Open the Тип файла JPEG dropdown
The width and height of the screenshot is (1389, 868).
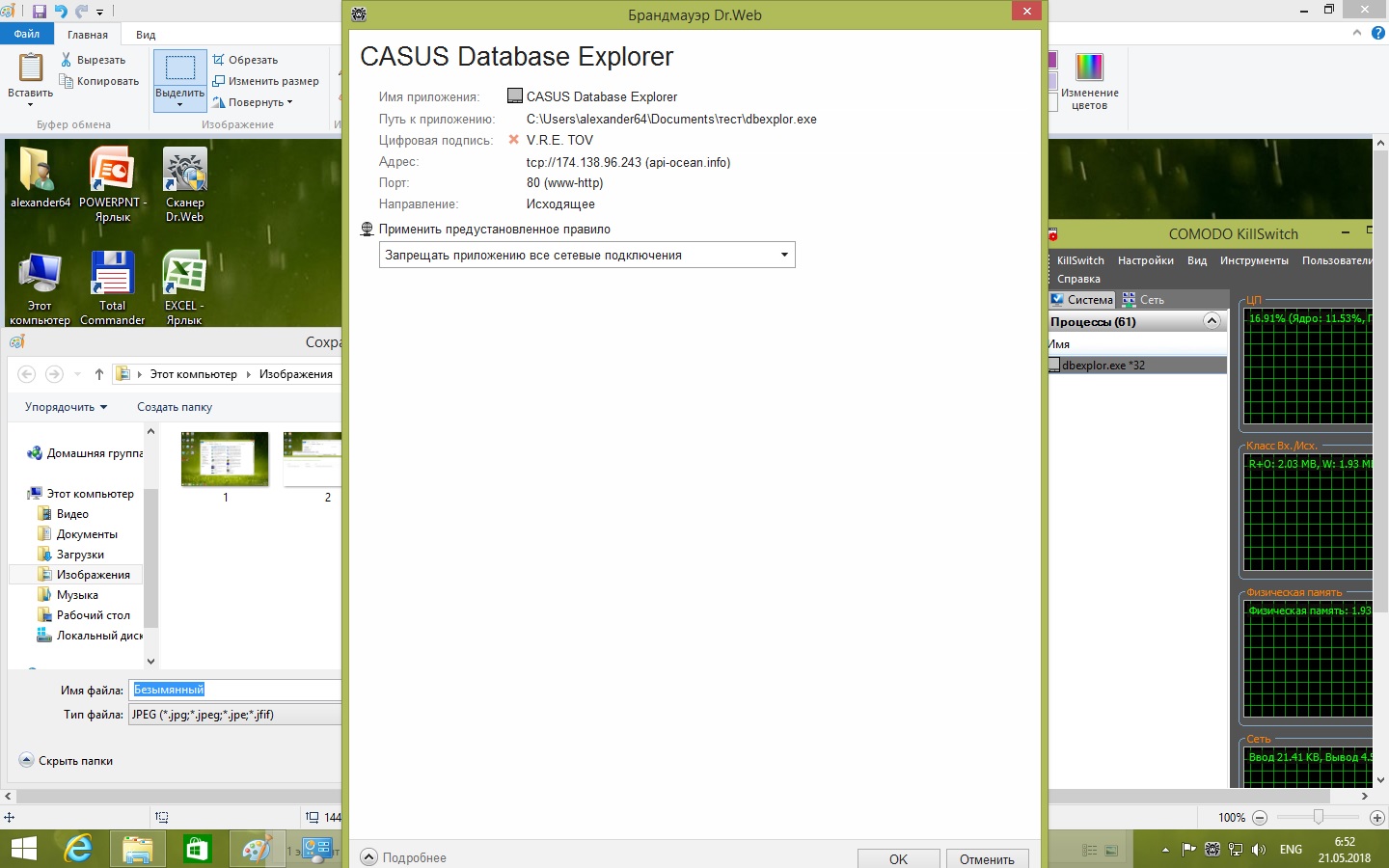coord(235,715)
